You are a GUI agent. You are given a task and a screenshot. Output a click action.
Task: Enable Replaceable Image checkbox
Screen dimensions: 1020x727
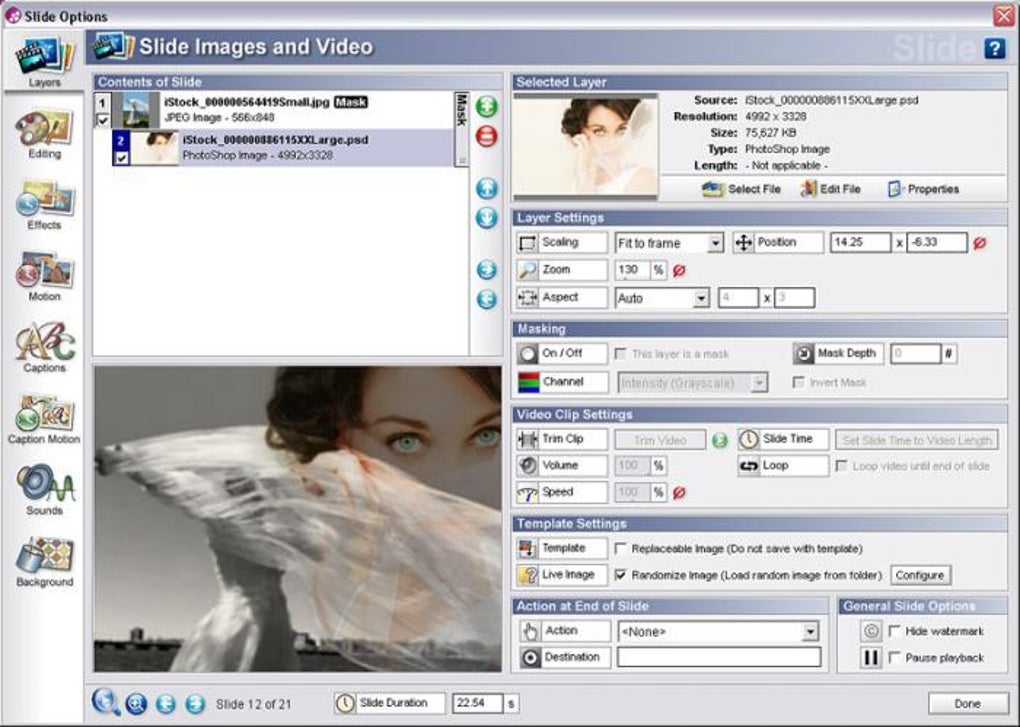(621, 549)
